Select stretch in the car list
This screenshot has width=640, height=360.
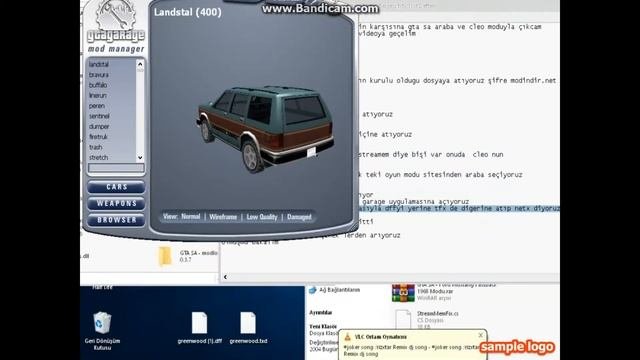coord(99,157)
